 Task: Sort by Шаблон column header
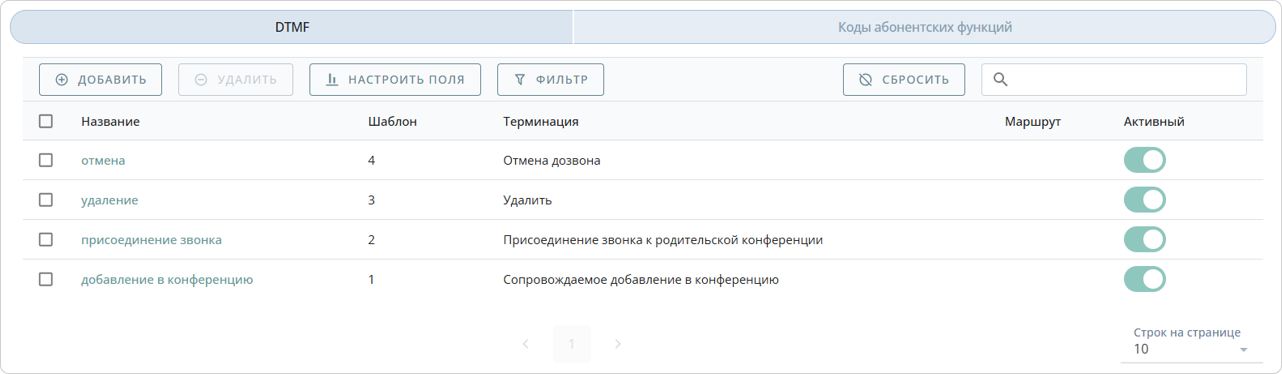click(x=392, y=121)
